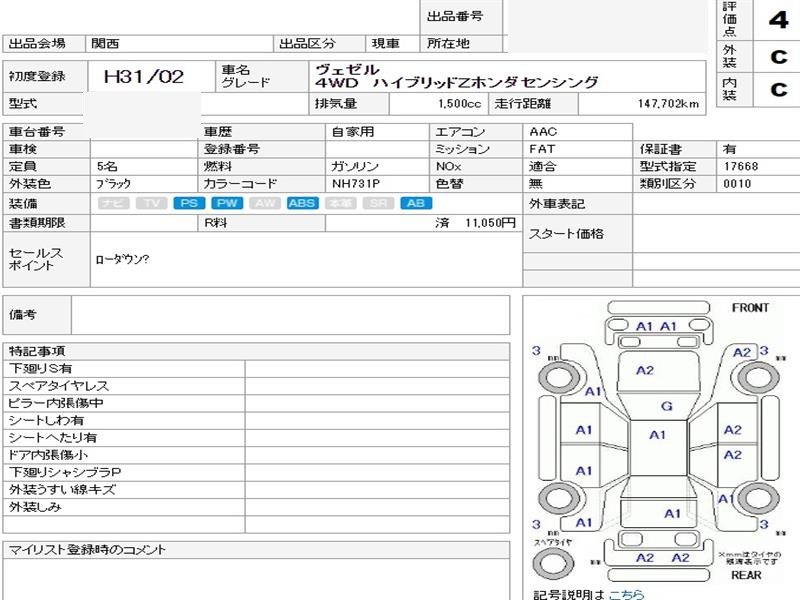This screenshot has width=800, height=600.
Task: Click the recycling fee 11,050円
Action: click(x=490, y=223)
